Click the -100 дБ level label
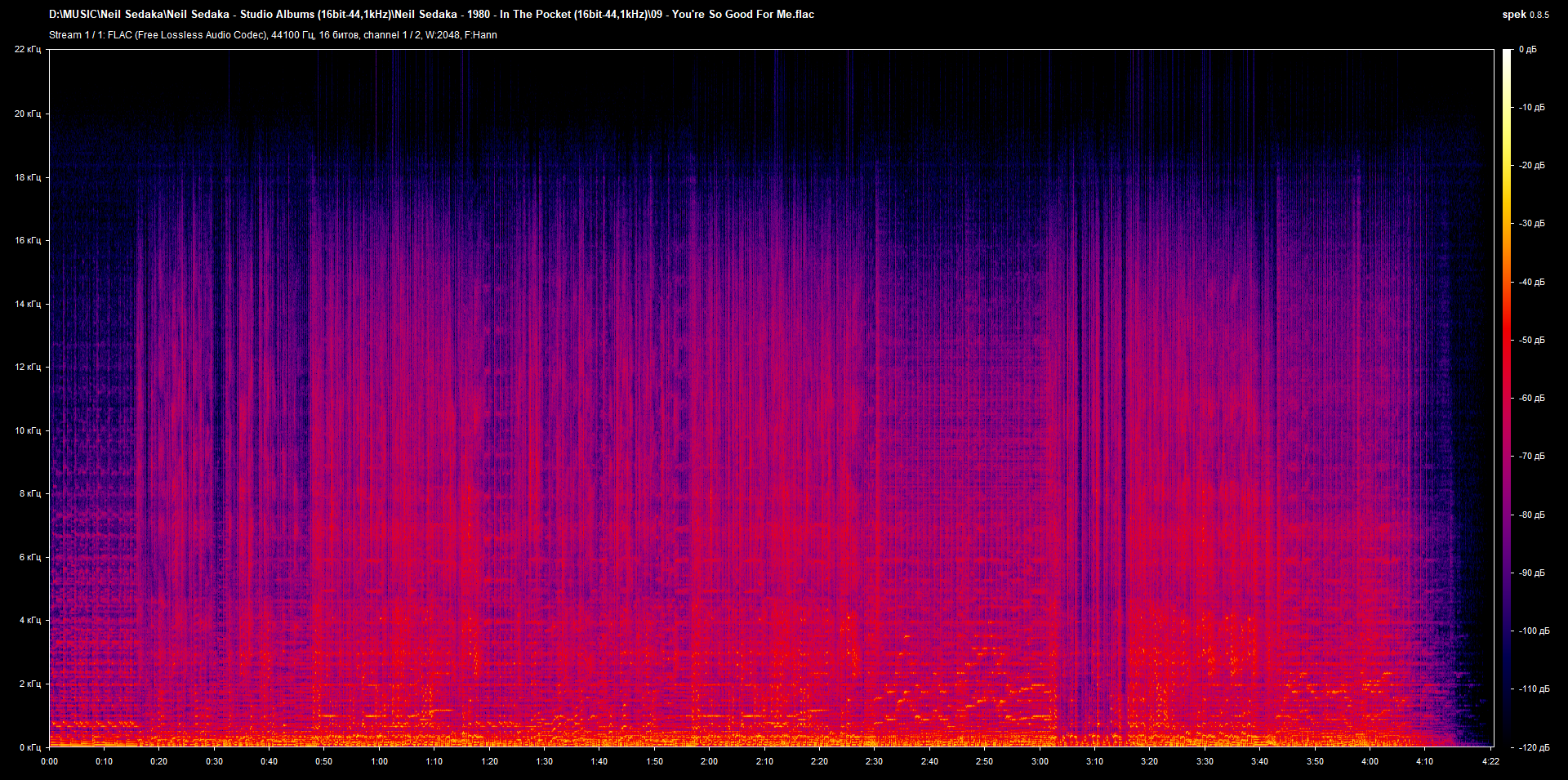This screenshot has height=780, width=1568. click(x=1534, y=631)
